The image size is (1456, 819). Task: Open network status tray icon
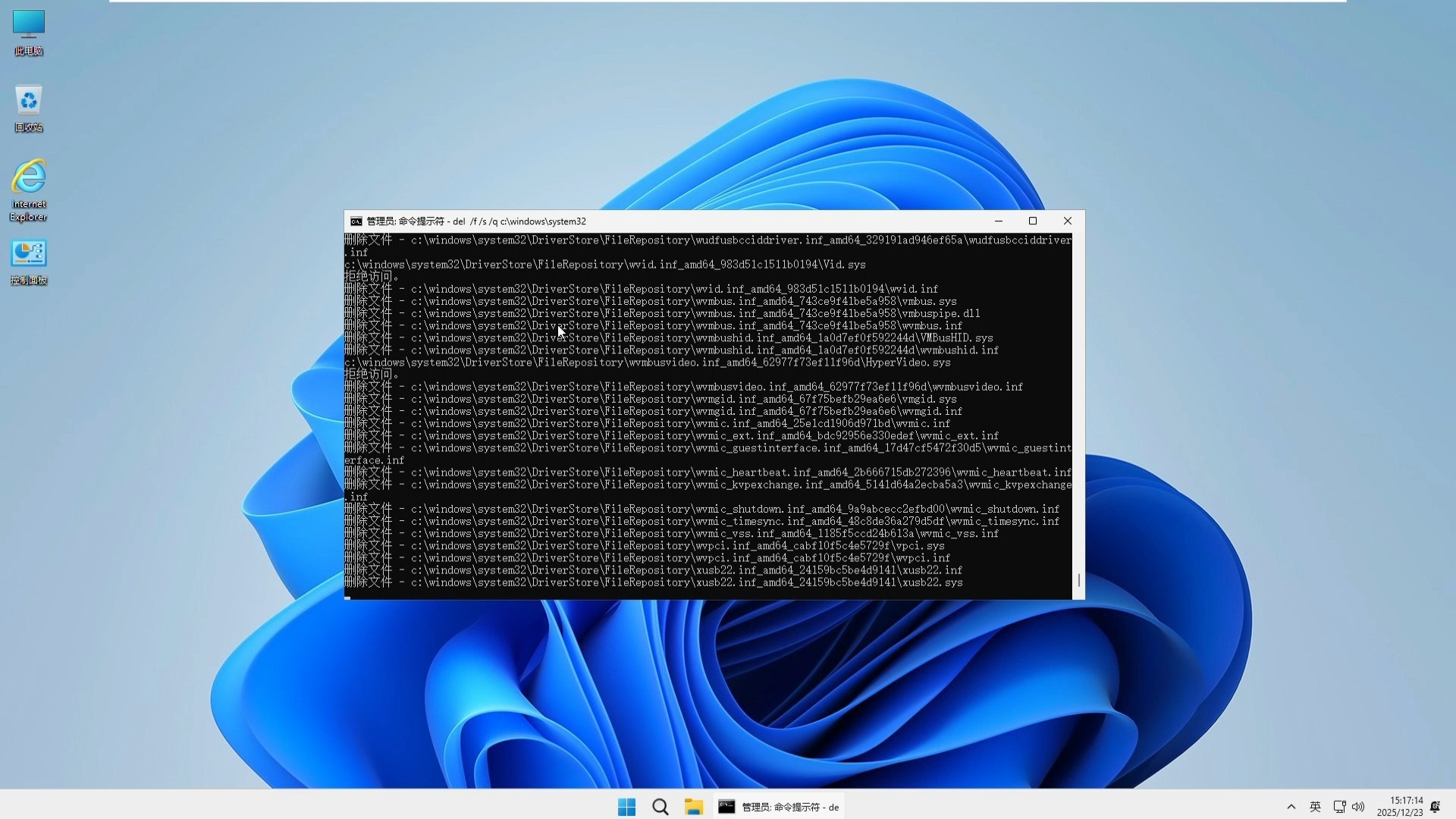point(1339,807)
